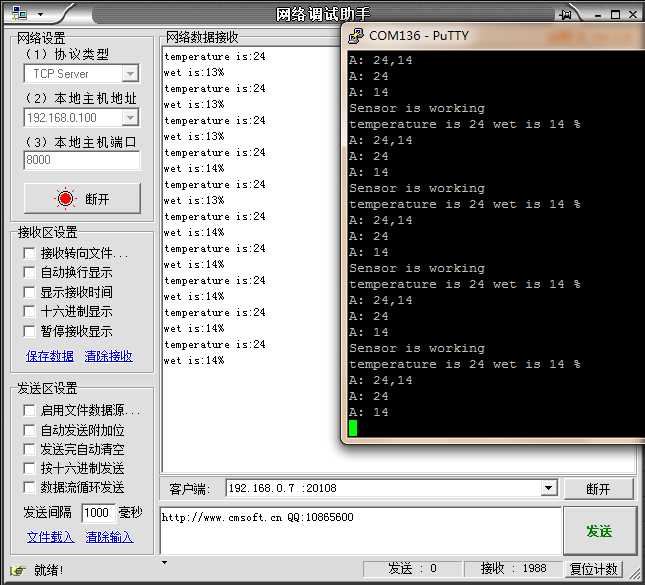Image resolution: width=645 pixels, height=585 pixels.
Task: Enable 发送完自动清空 checkbox
Action: (29, 449)
